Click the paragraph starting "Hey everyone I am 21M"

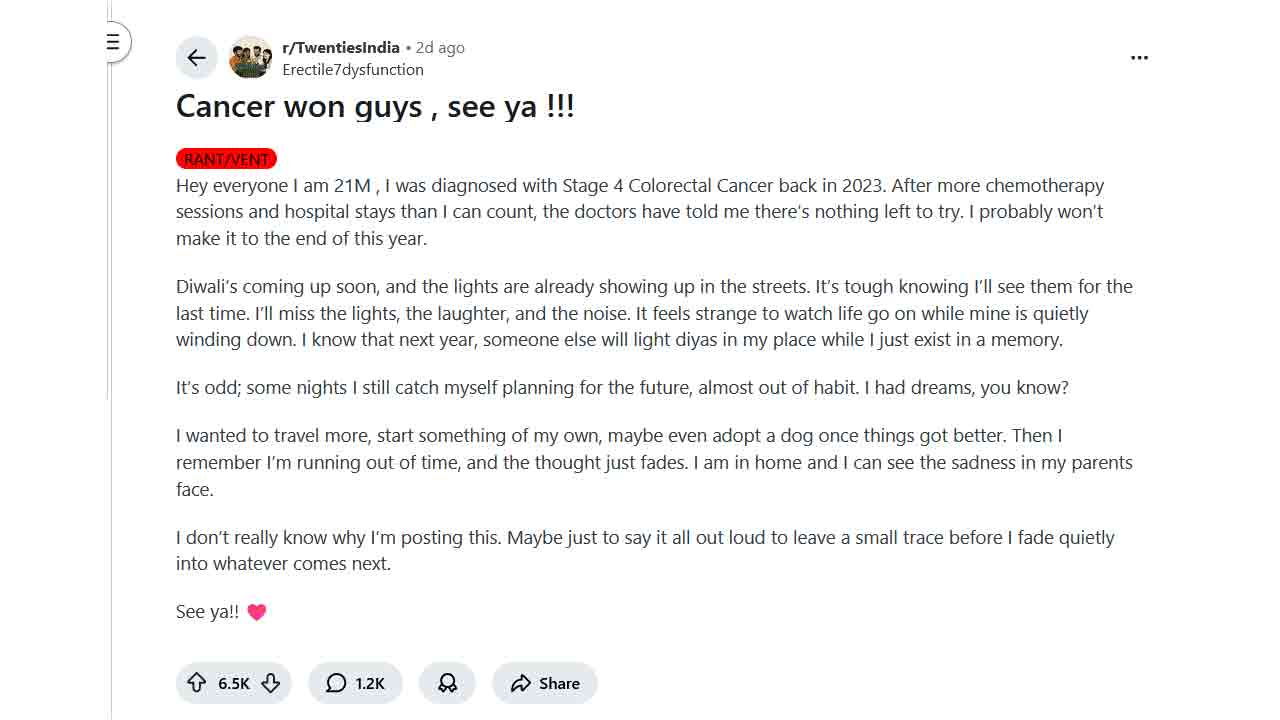click(640, 212)
